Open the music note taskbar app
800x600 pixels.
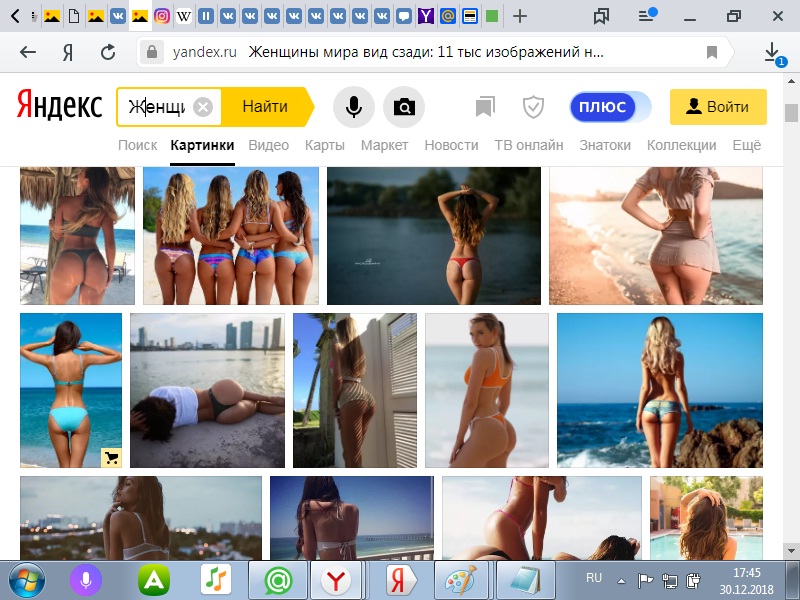[x=216, y=580]
